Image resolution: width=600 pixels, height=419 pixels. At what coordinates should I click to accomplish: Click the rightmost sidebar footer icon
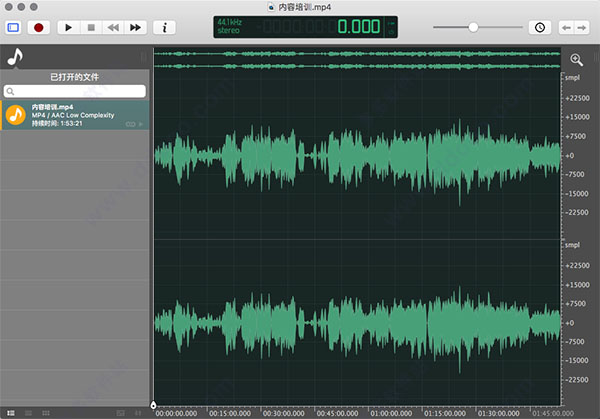click(x=138, y=413)
